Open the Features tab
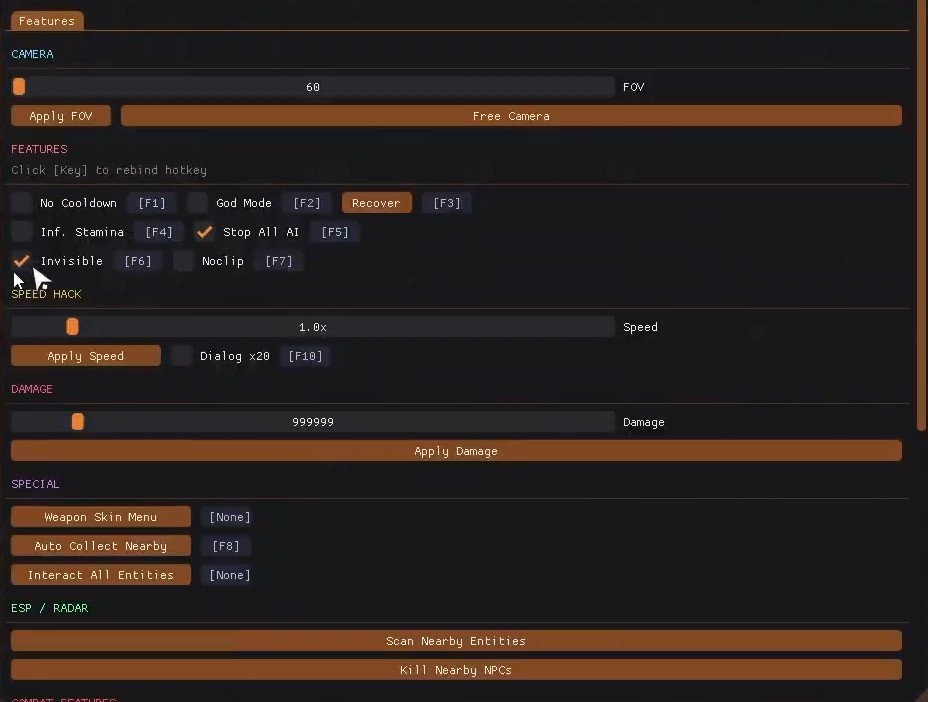 pos(47,21)
